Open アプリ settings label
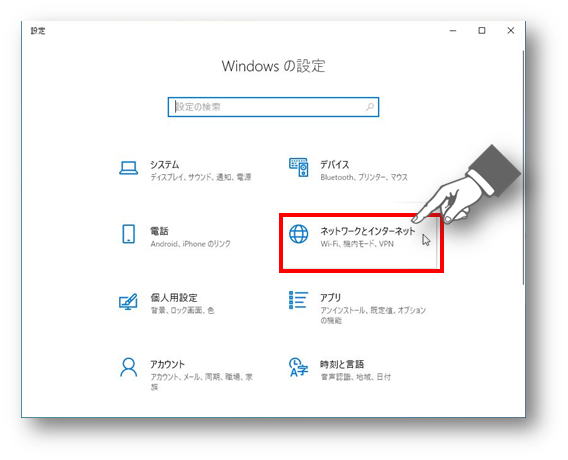The image size is (568, 460). pos(330,298)
